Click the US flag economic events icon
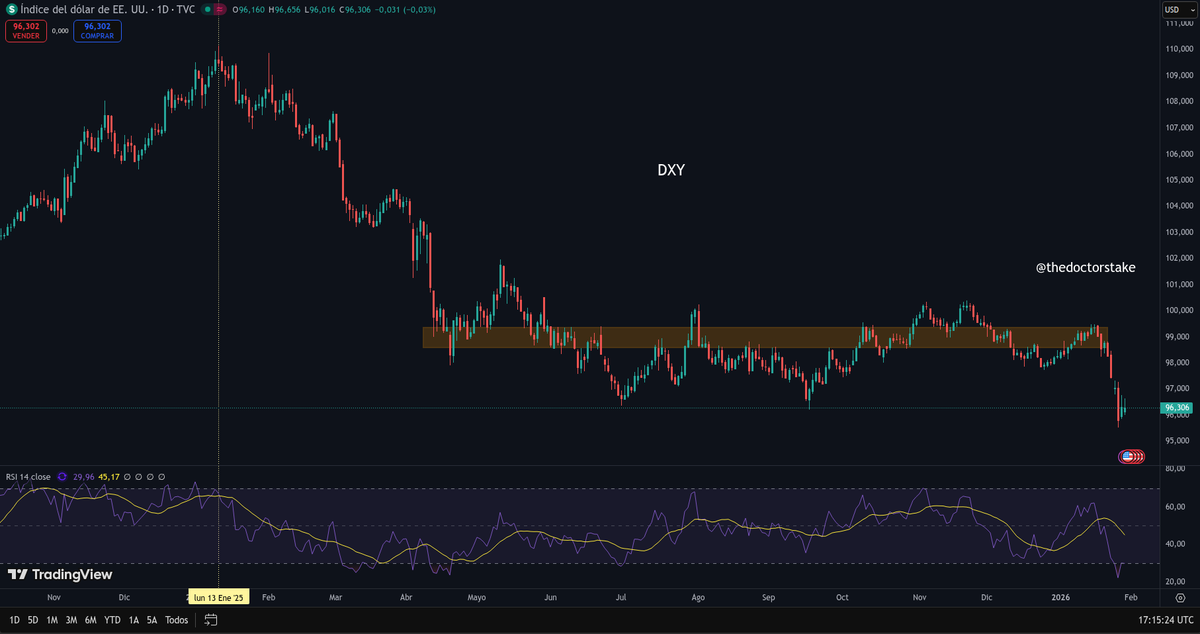This screenshot has height=634, width=1200. (1128, 456)
